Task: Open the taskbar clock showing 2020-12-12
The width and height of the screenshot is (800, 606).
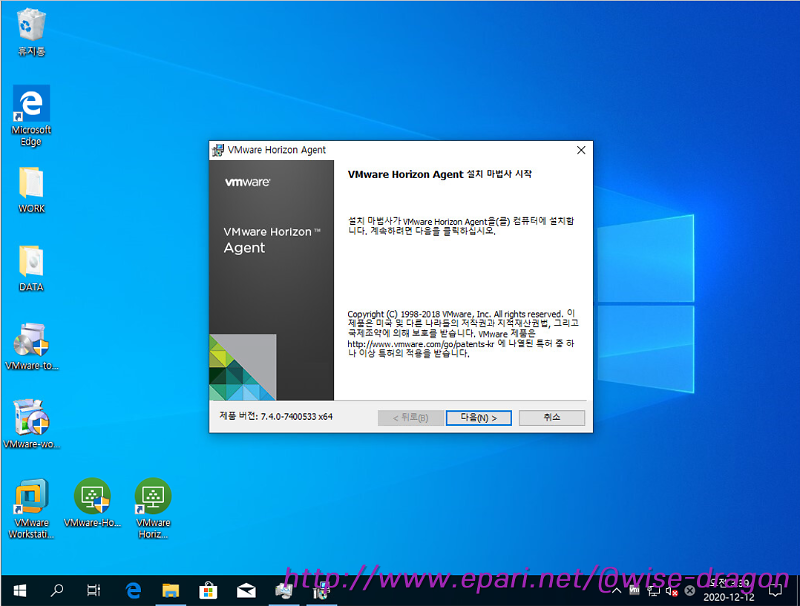Action: click(x=729, y=591)
